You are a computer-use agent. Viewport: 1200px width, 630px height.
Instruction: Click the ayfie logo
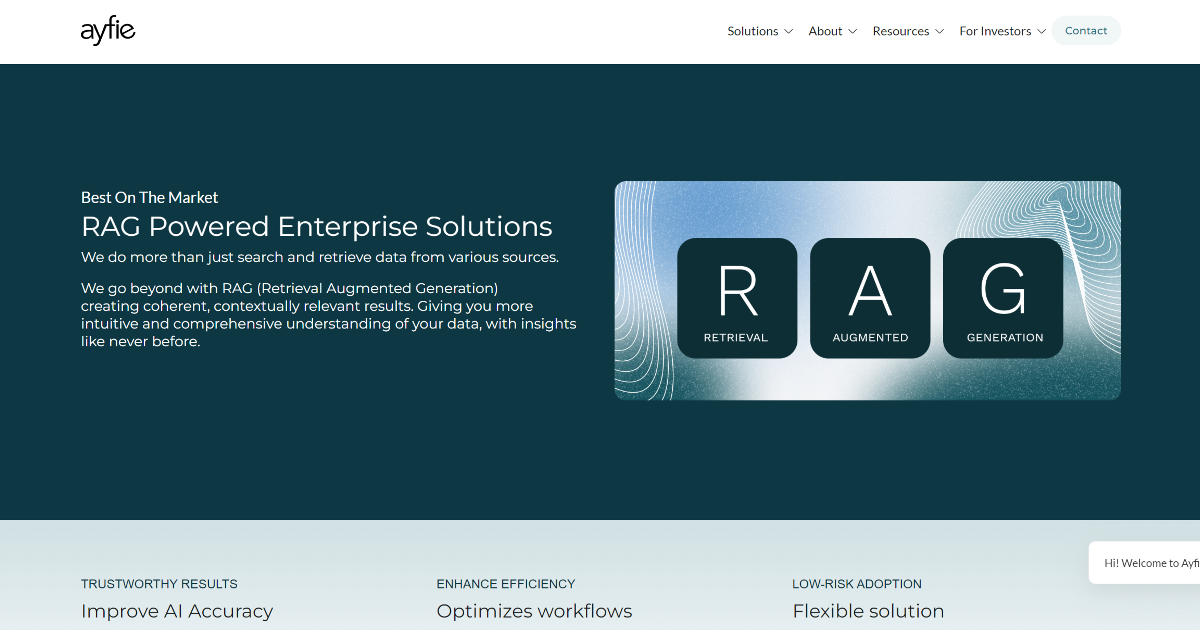click(108, 31)
